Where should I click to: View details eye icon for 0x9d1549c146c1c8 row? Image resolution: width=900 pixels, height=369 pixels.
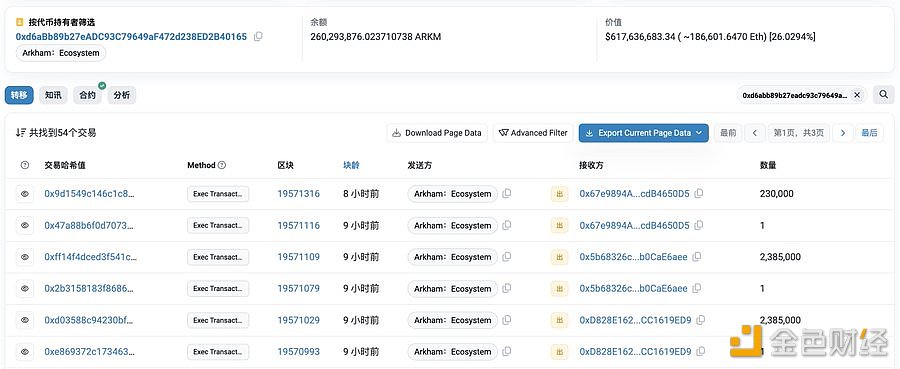[25, 194]
